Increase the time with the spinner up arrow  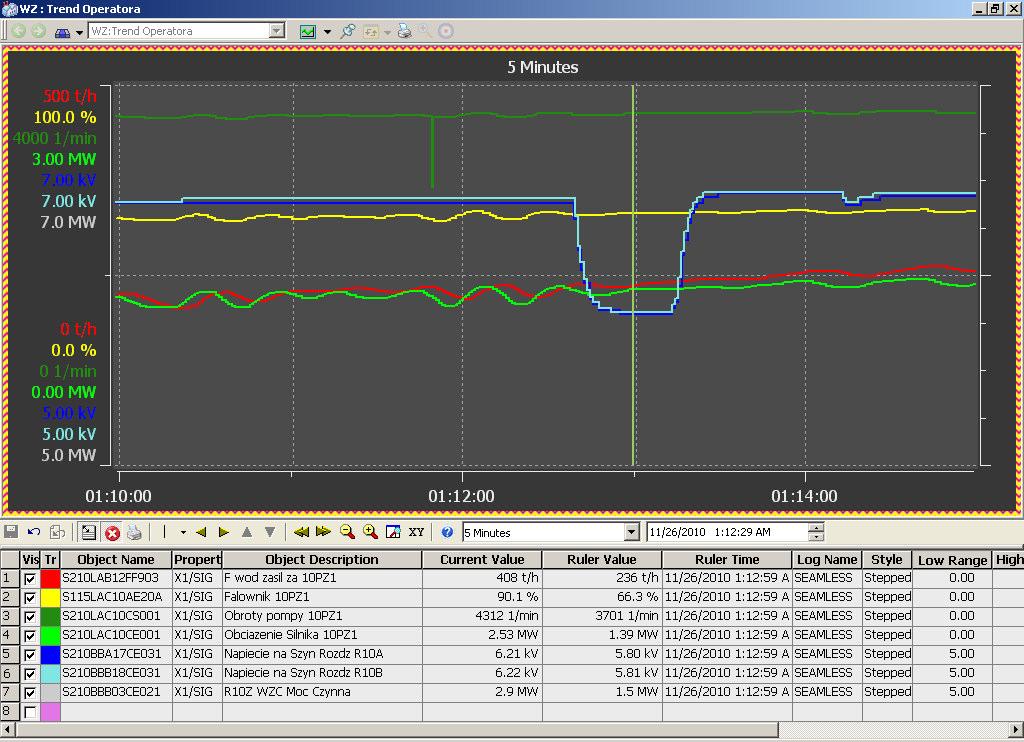(x=816, y=528)
